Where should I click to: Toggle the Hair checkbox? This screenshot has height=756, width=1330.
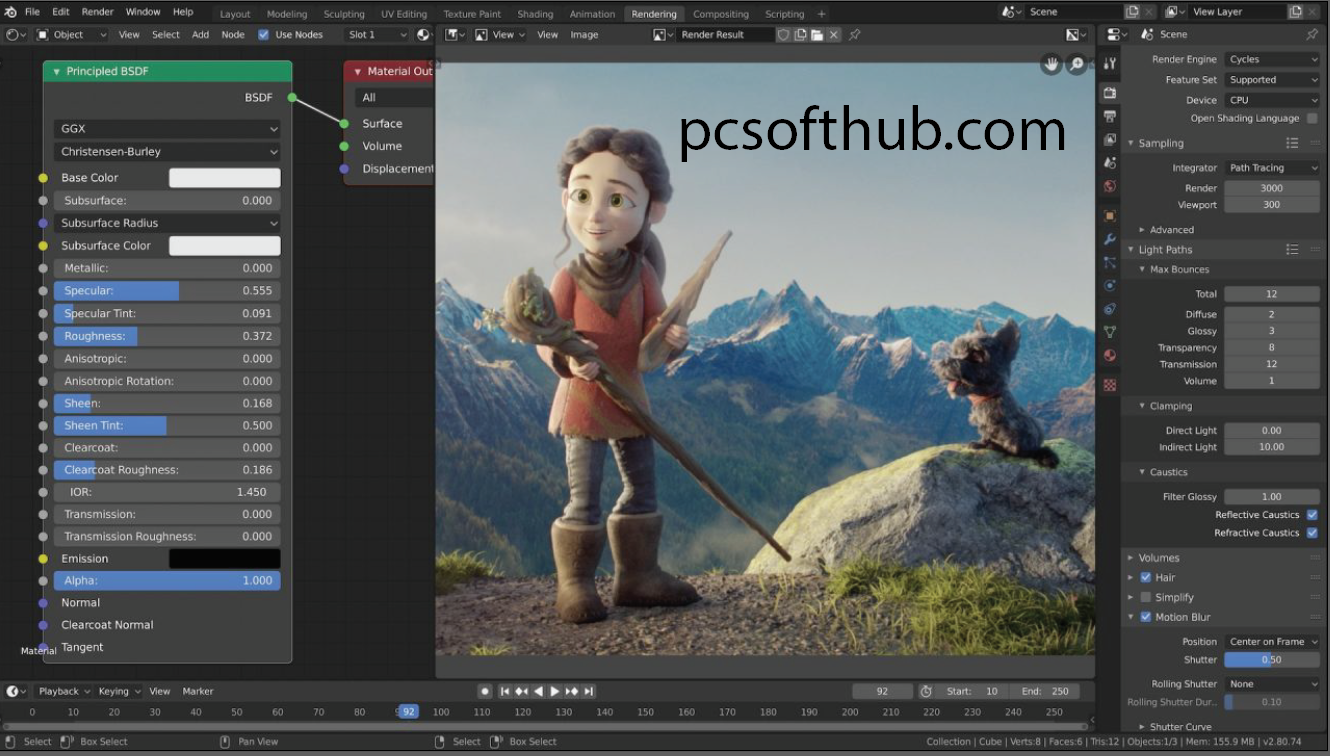pyautogui.click(x=1146, y=577)
